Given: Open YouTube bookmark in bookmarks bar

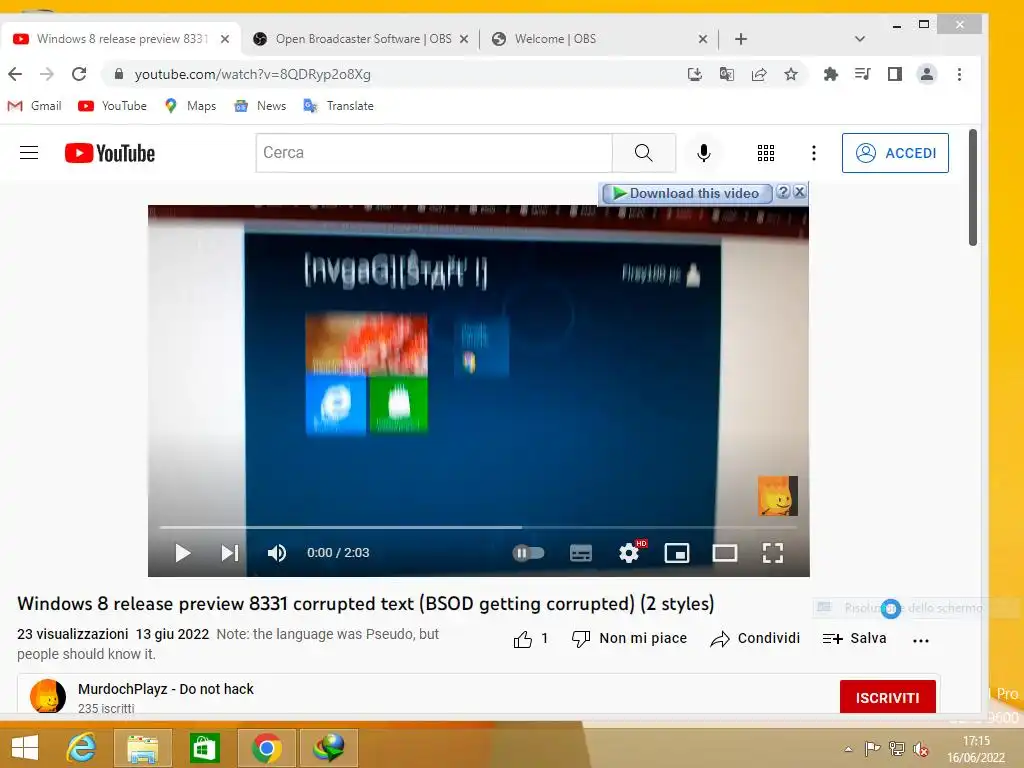Looking at the screenshot, I should click(112, 106).
